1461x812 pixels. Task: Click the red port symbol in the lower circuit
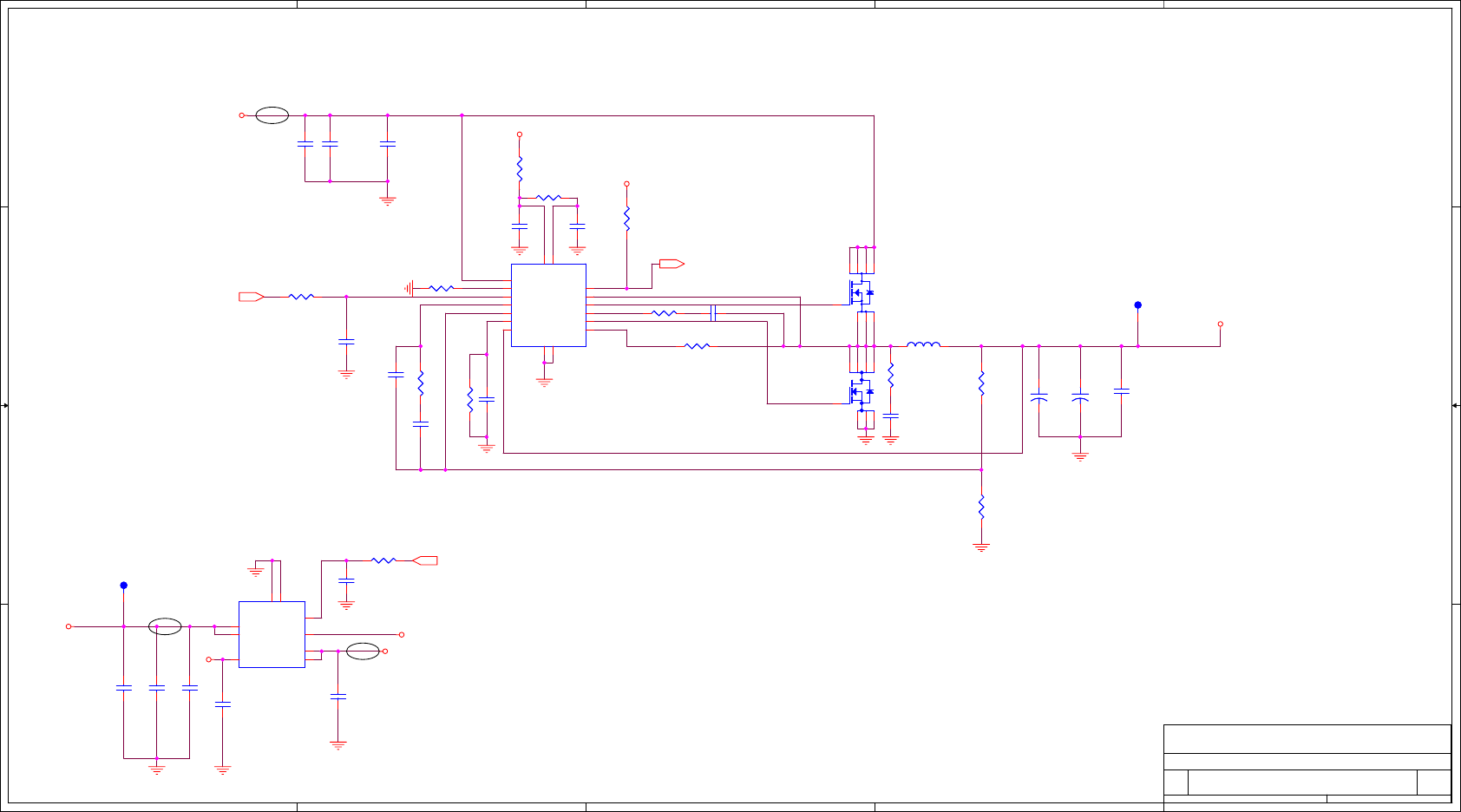[x=425, y=560]
